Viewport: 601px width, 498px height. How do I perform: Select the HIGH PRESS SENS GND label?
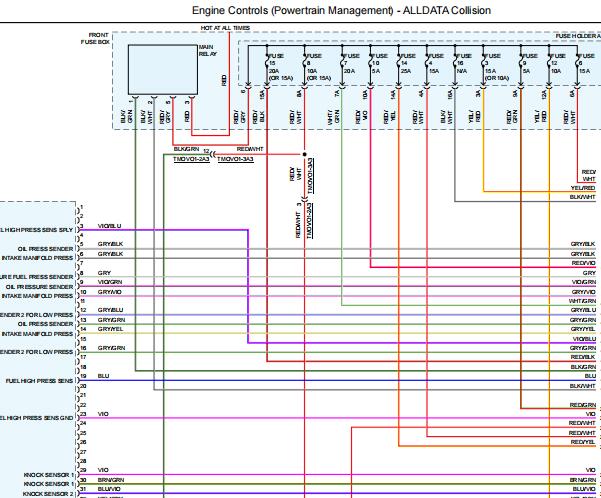click(x=36, y=418)
